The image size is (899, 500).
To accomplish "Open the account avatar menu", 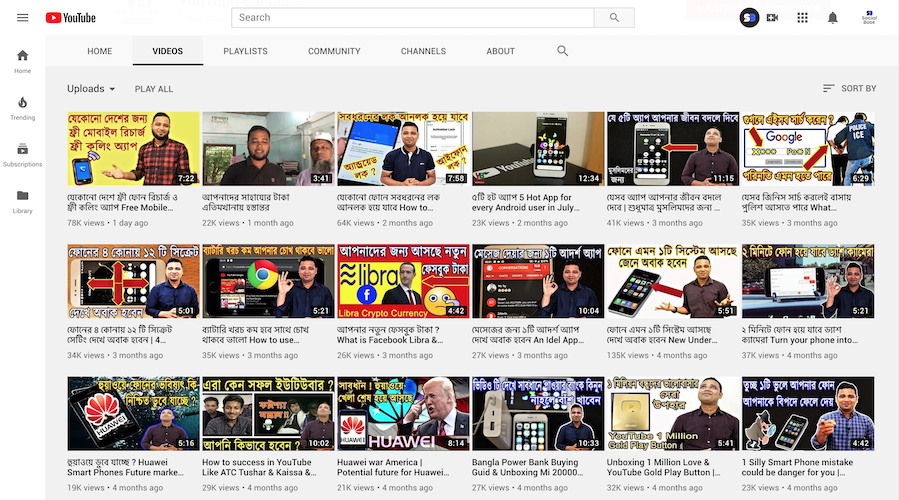I will click(869, 18).
